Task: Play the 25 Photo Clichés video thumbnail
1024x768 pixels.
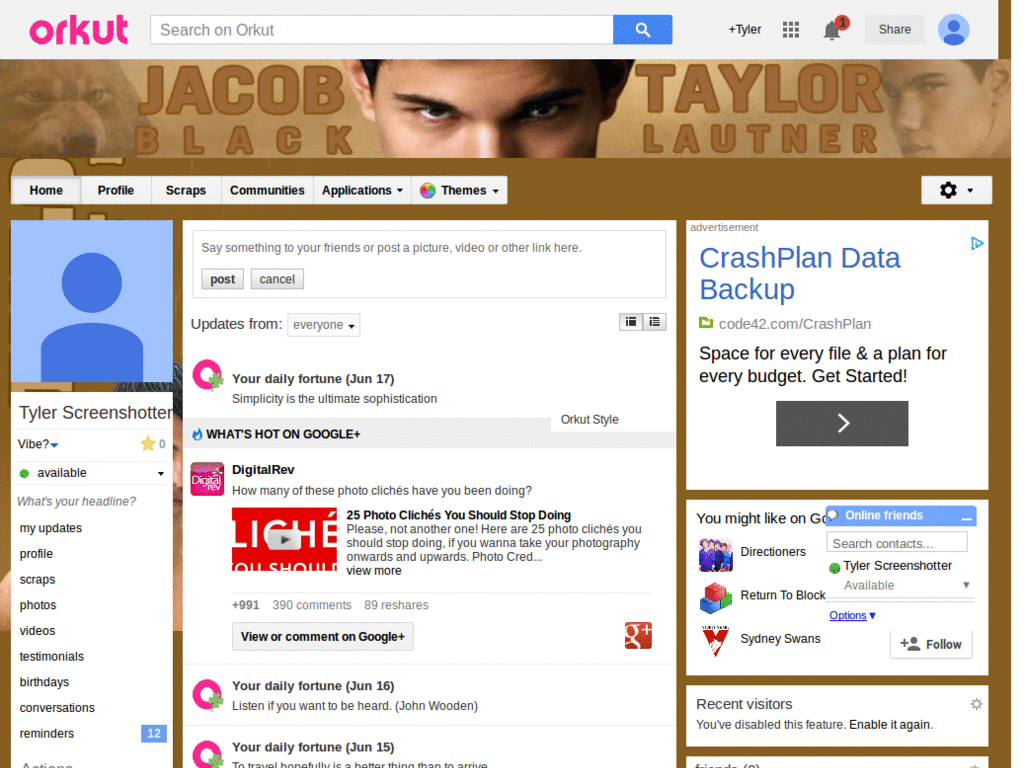Action: coord(284,539)
